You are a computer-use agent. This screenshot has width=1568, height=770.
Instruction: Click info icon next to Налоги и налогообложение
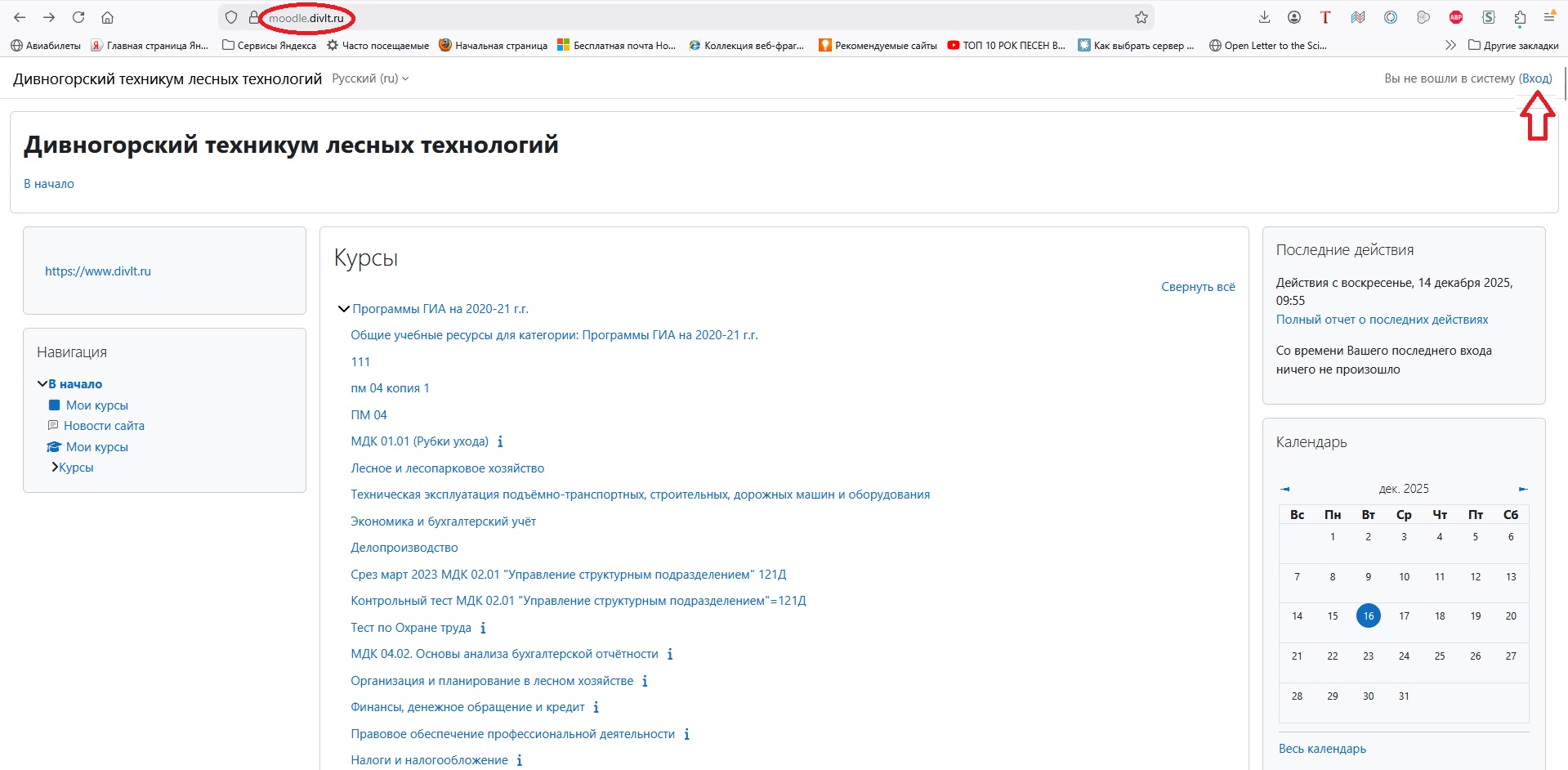520,760
